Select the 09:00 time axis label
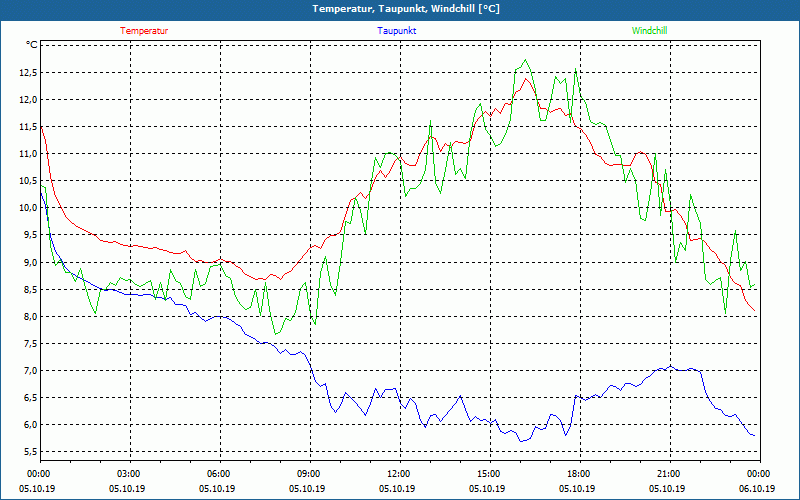 coord(309,474)
